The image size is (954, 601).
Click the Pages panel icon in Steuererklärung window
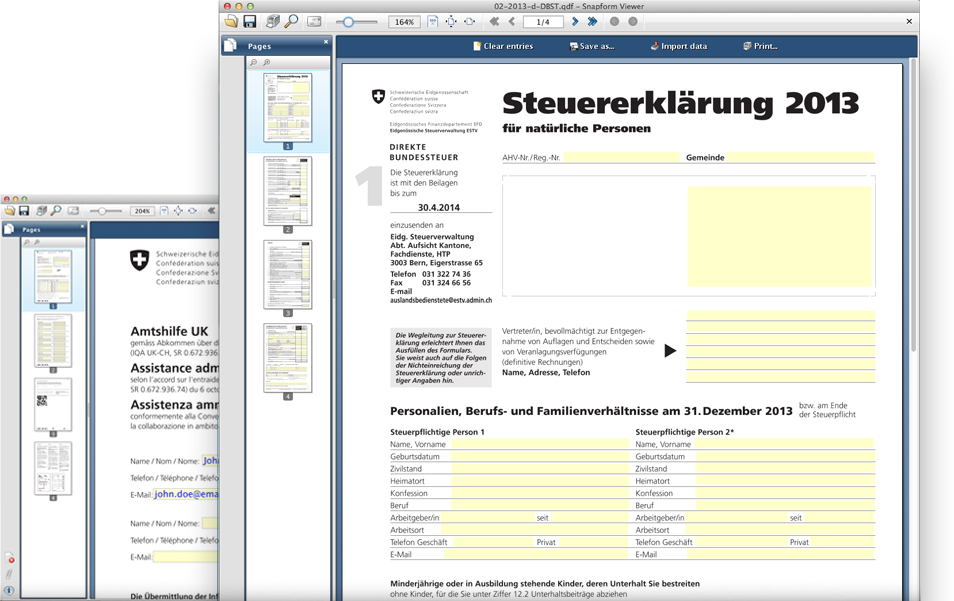[x=230, y=46]
